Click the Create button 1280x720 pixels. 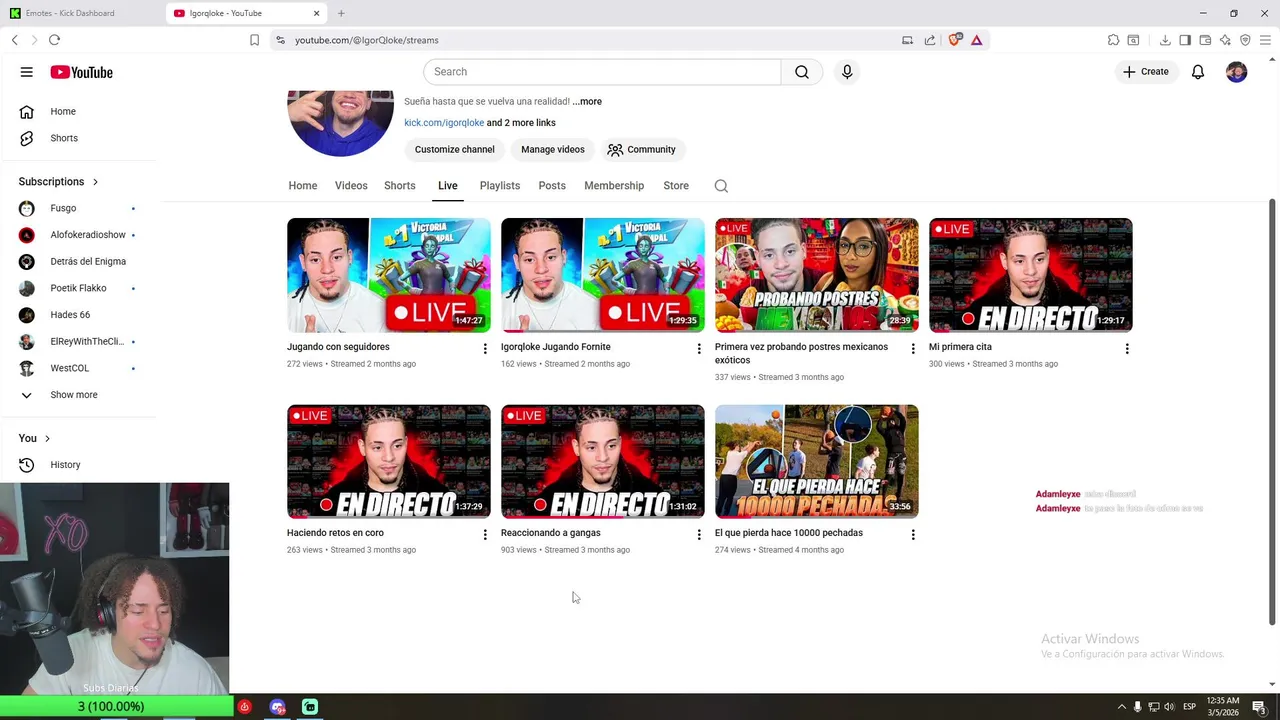[1146, 72]
